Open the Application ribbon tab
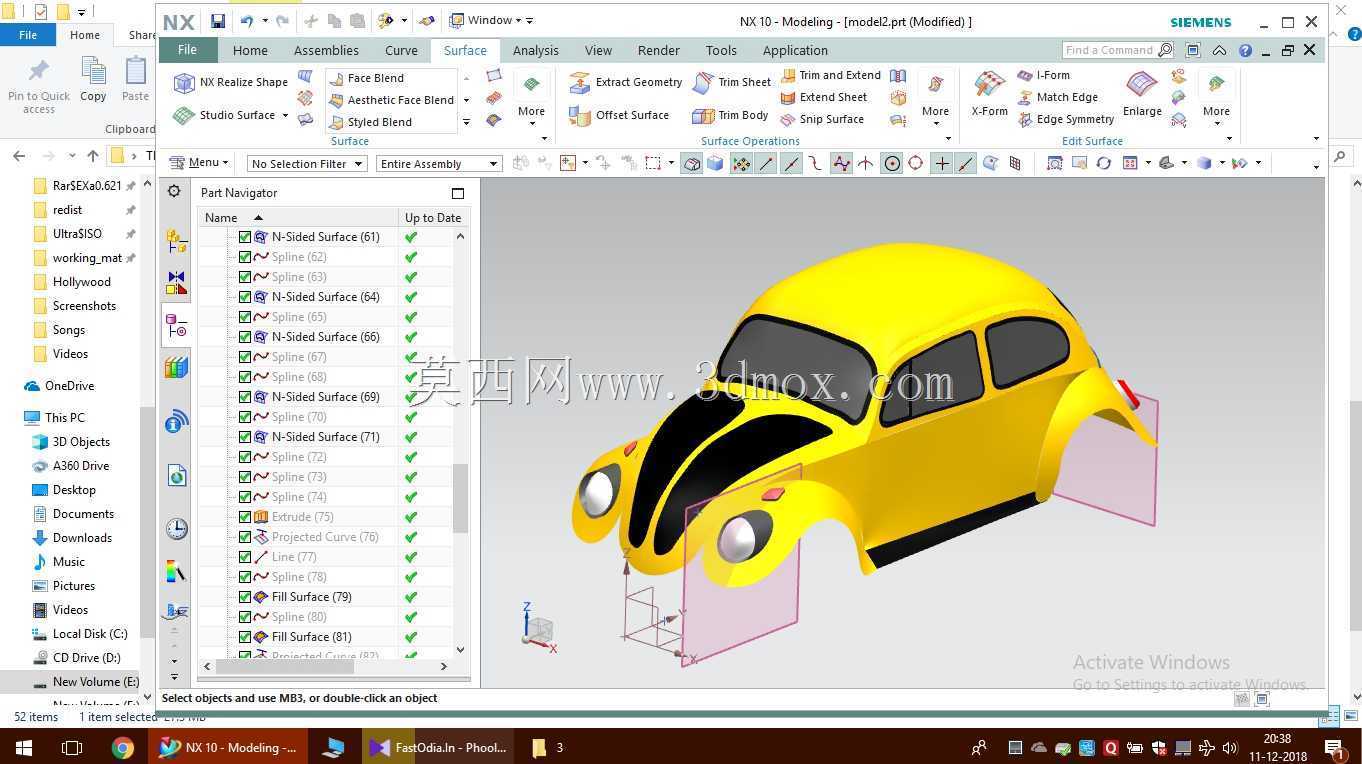Viewport: 1362px width, 764px height. pos(795,50)
